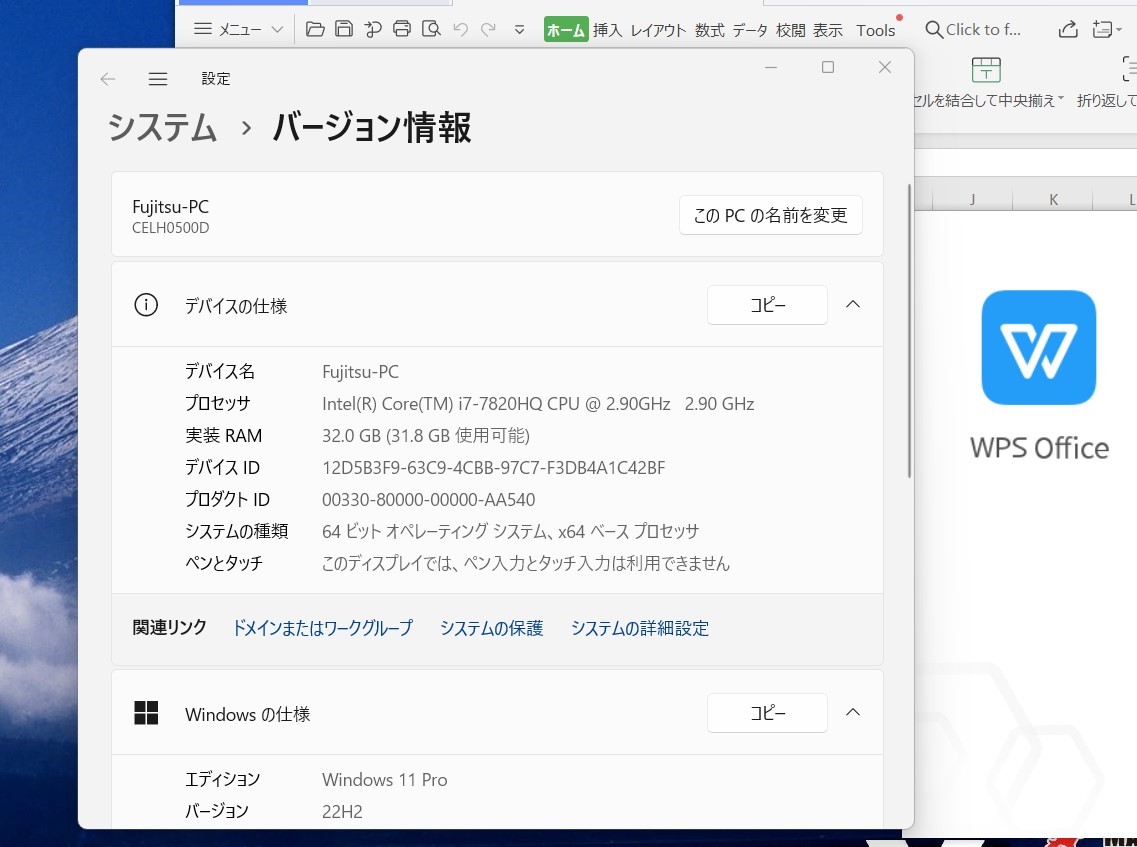Click column J header in WPS spreadsheet
The height and width of the screenshot is (847, 1137).
[x=972, y=199]
